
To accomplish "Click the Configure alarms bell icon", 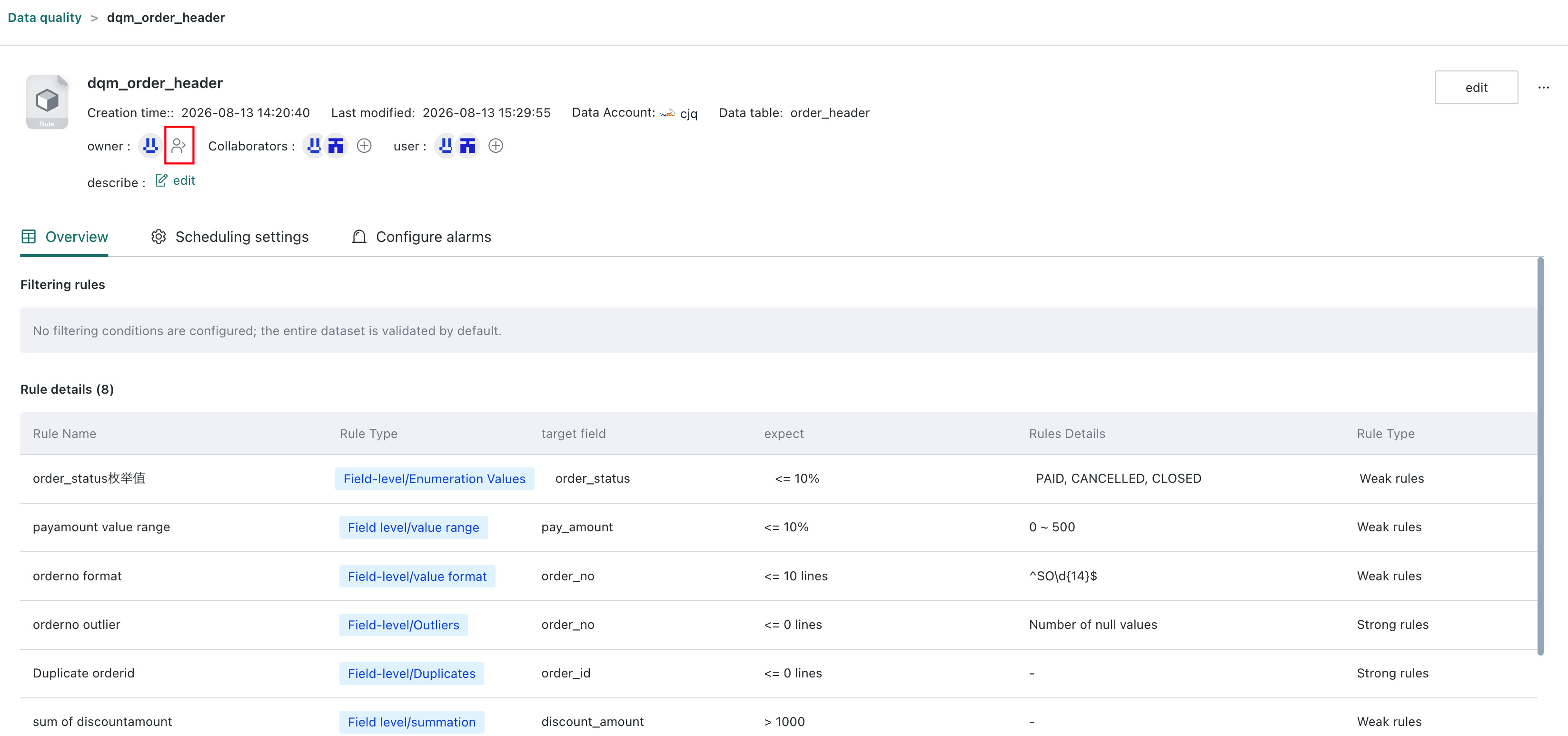I will [x=359, y=237].
